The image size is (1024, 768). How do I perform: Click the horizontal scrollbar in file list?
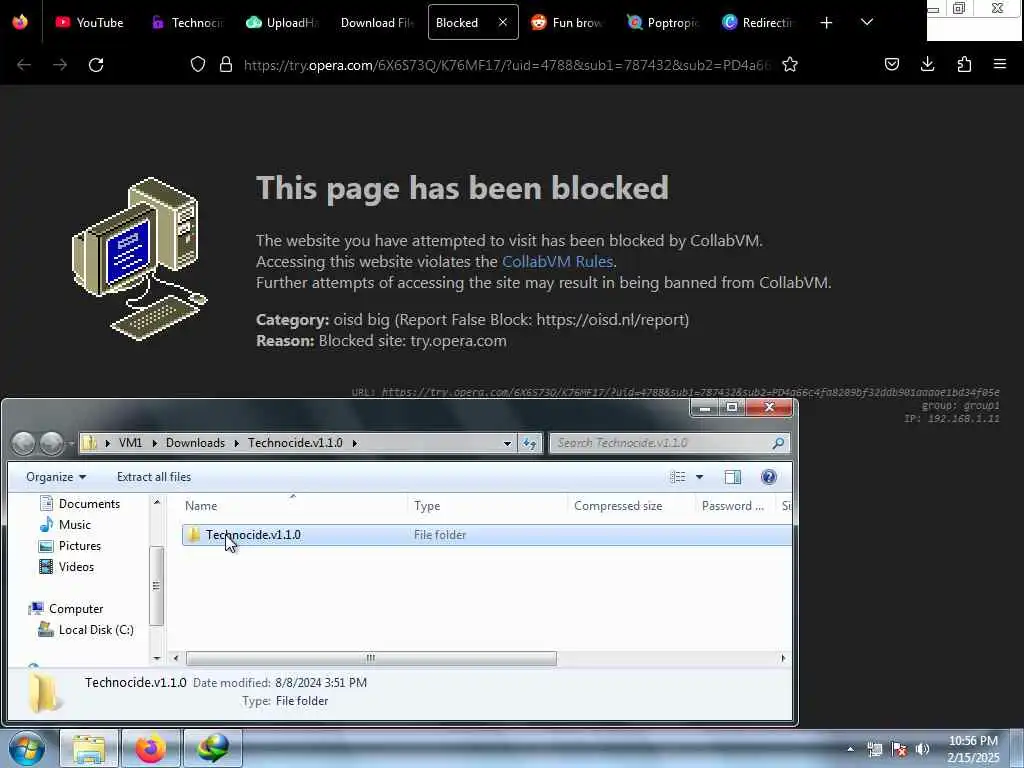[371, 658]
